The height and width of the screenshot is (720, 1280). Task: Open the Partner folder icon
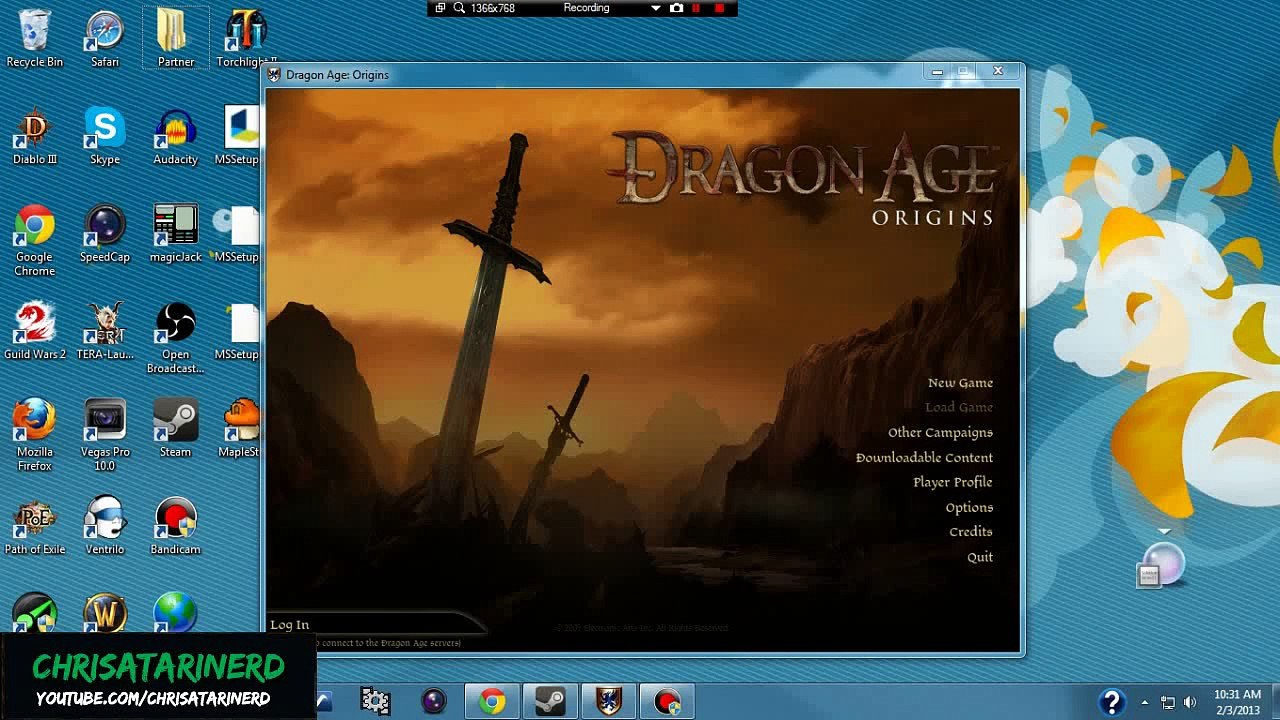coord(175,40)
